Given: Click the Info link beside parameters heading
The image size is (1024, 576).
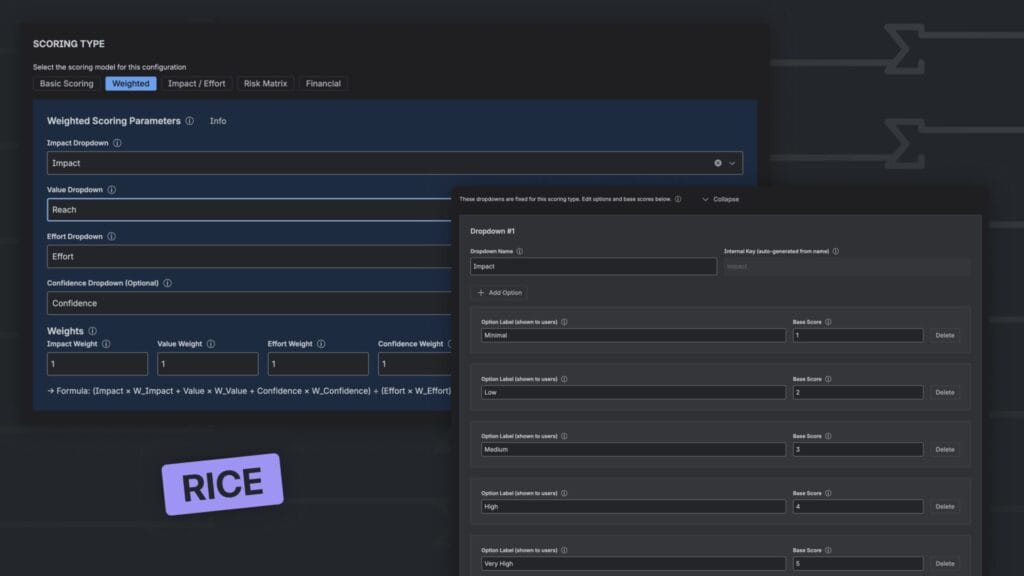Looking at the screenshot, I should (x=218, y=121).
